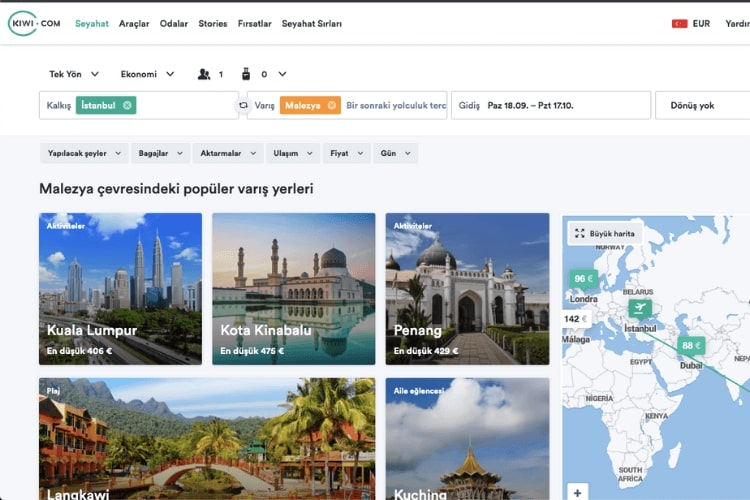Image resolution: width=750 pixels, height=500 pixels.
Task: Open the Fırsatlar menu item
Action: click(254, 23)
